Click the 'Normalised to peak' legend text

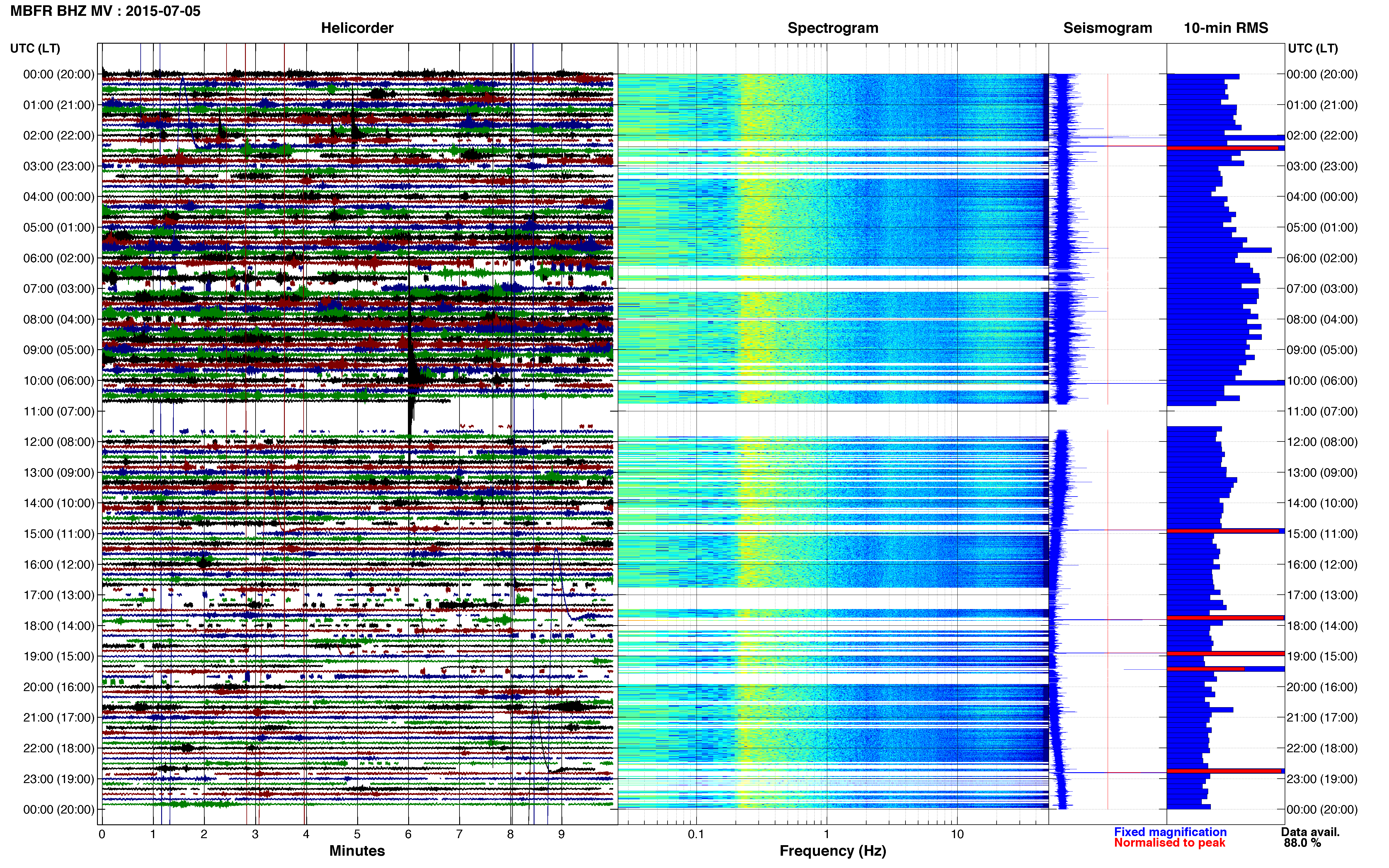[x=1170, y=843]
